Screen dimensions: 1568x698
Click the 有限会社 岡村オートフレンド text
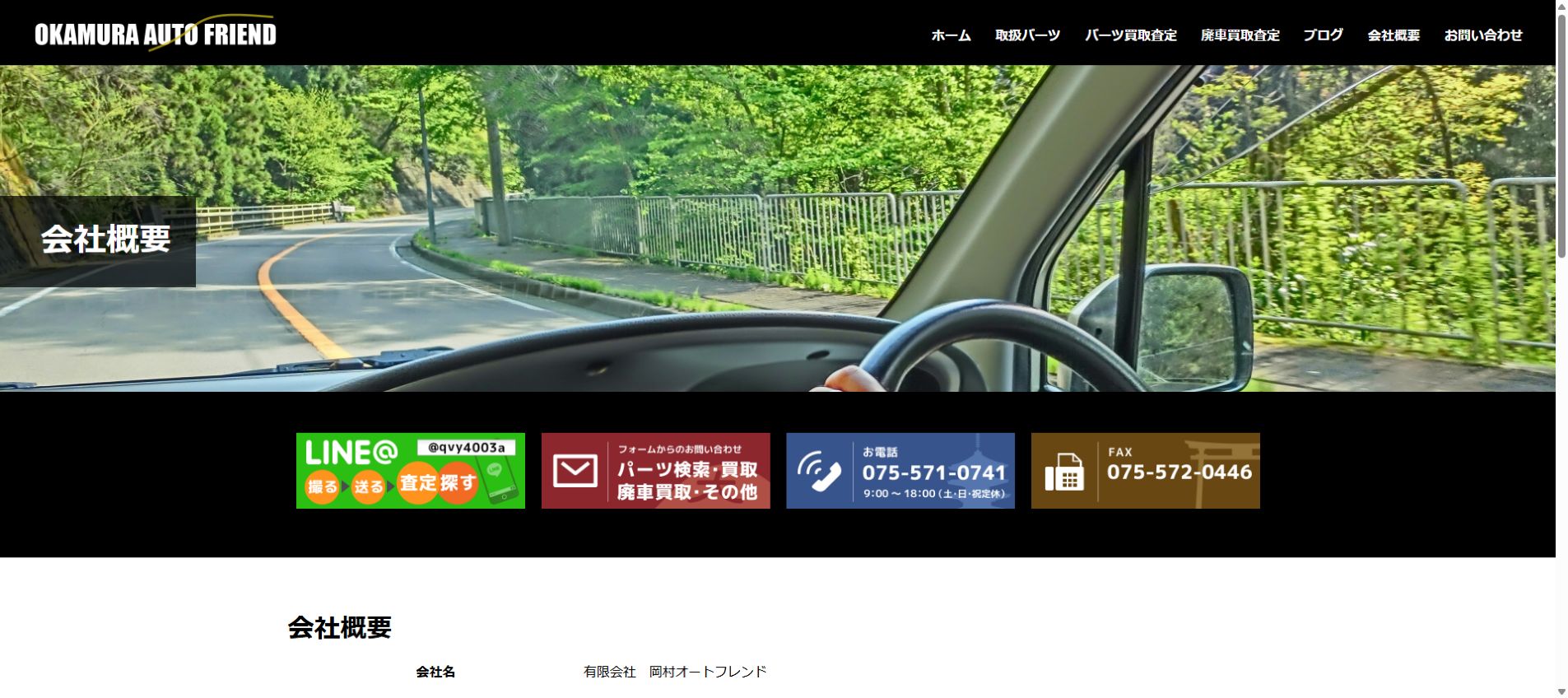675,672
